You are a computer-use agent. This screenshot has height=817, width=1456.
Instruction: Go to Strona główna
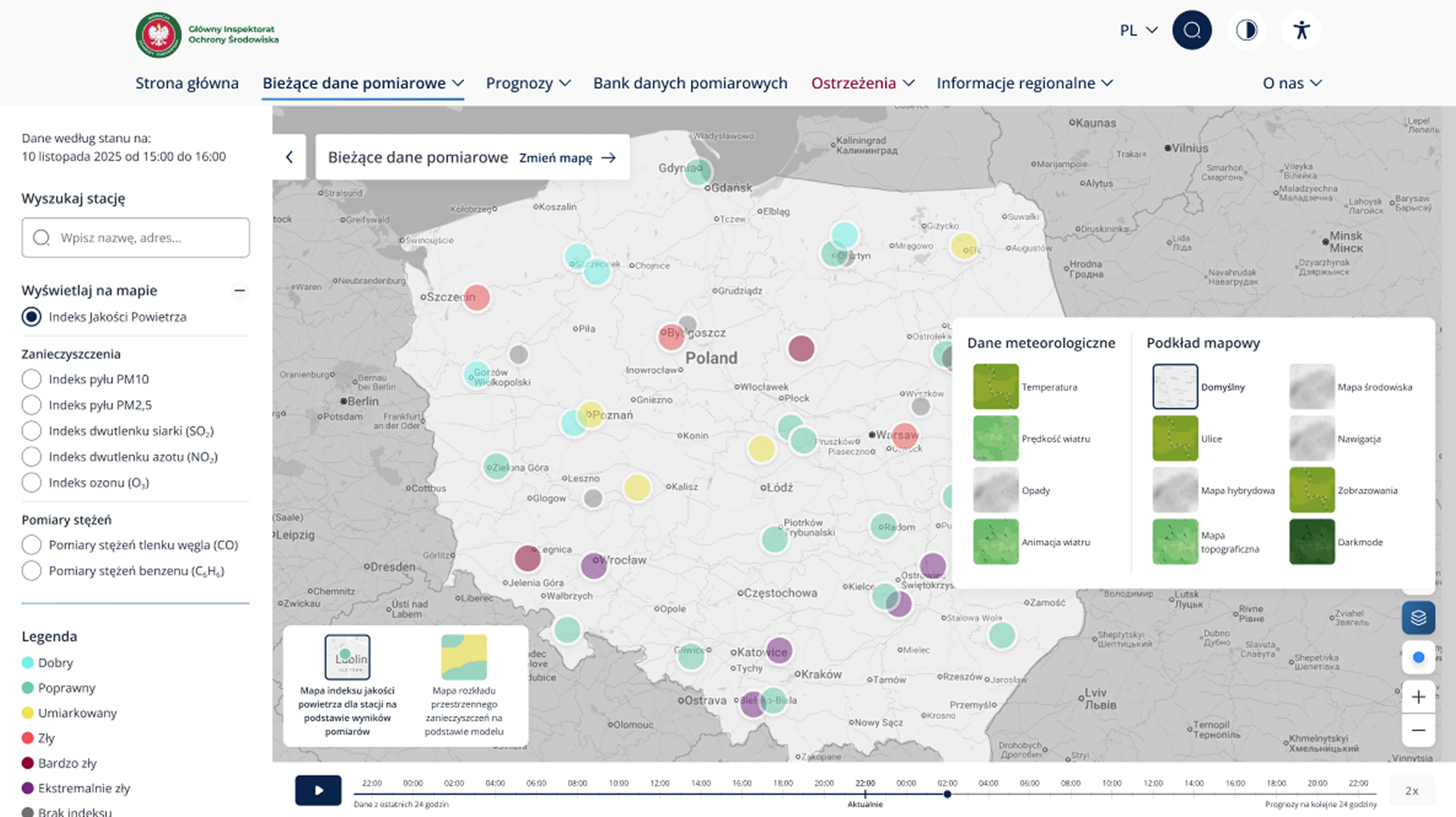[x=187, y=83]
